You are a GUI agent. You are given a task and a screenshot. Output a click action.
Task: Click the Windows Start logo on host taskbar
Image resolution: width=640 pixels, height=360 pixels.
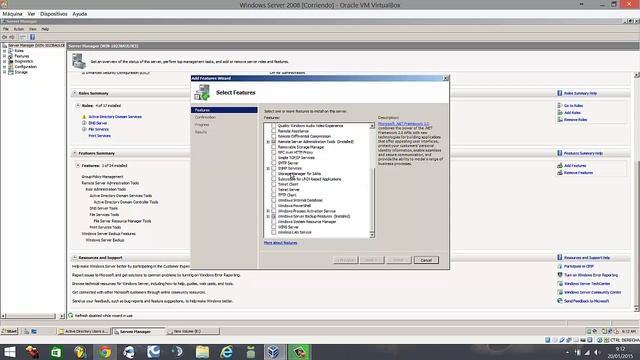10,352
